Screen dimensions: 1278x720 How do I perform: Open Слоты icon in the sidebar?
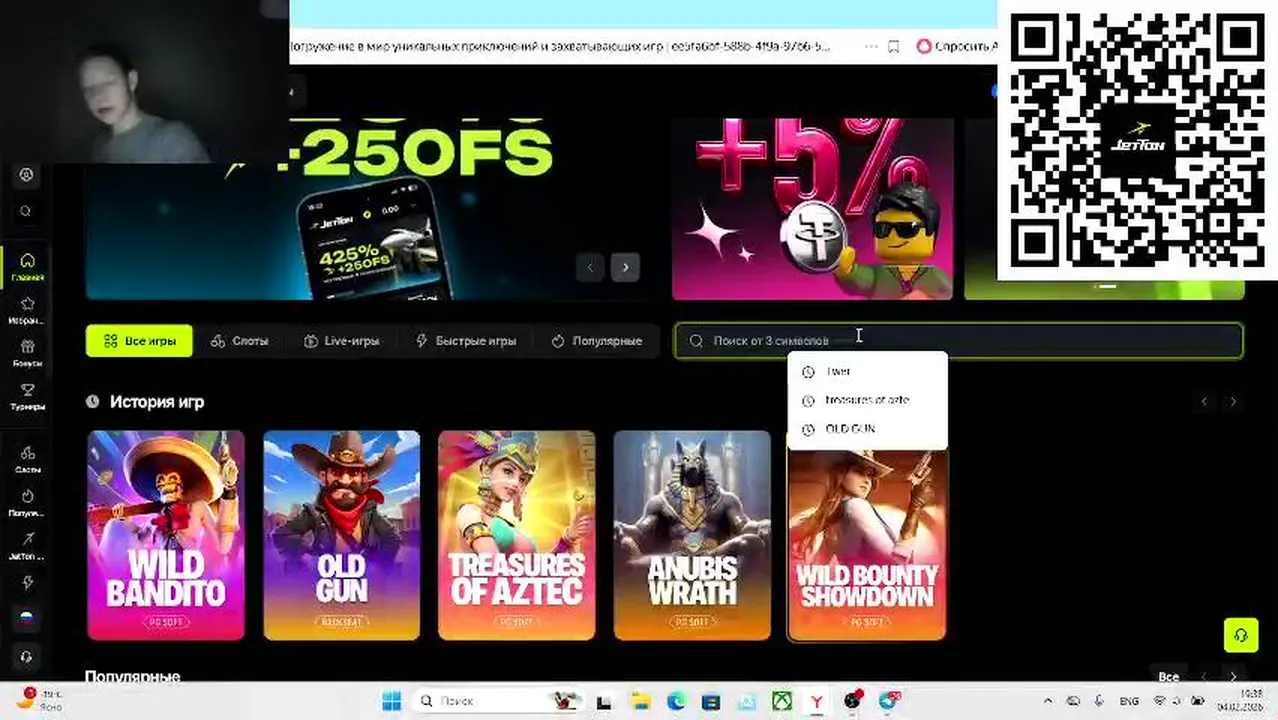click(27, 459)
